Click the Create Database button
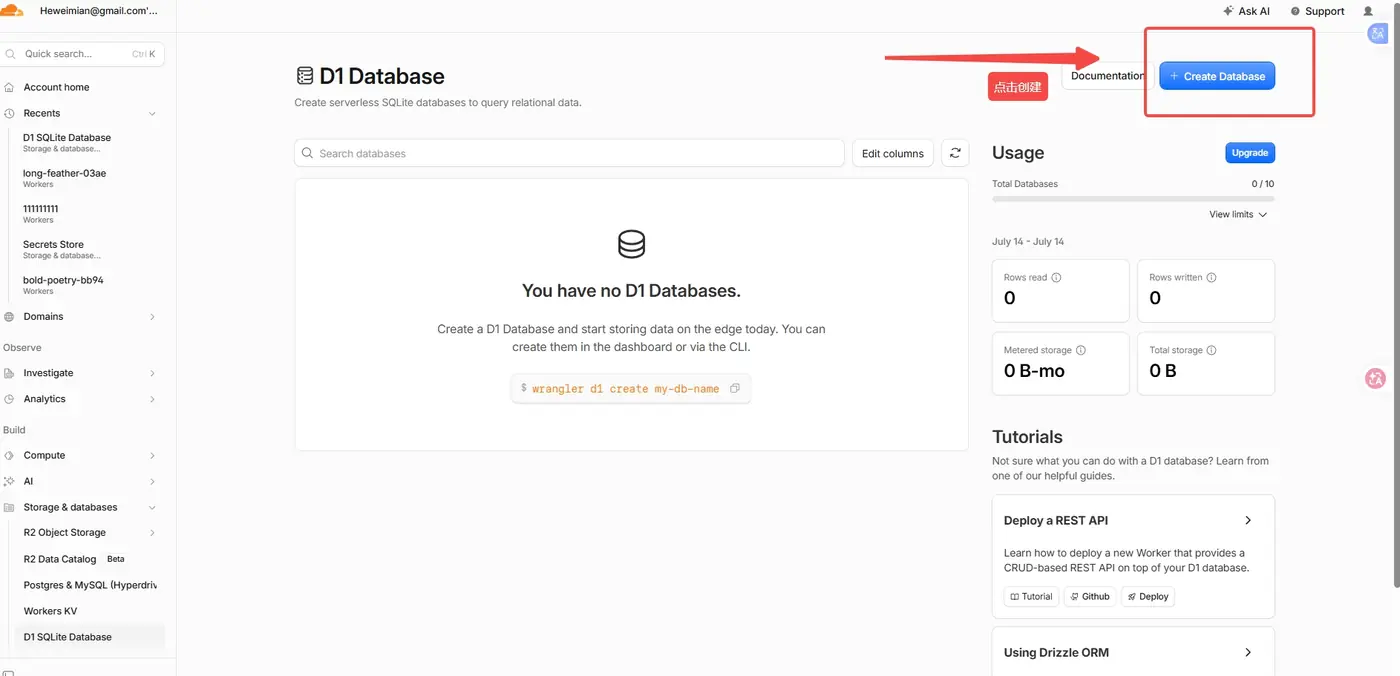This screenshot has width=1400, height=676. 1217,76
